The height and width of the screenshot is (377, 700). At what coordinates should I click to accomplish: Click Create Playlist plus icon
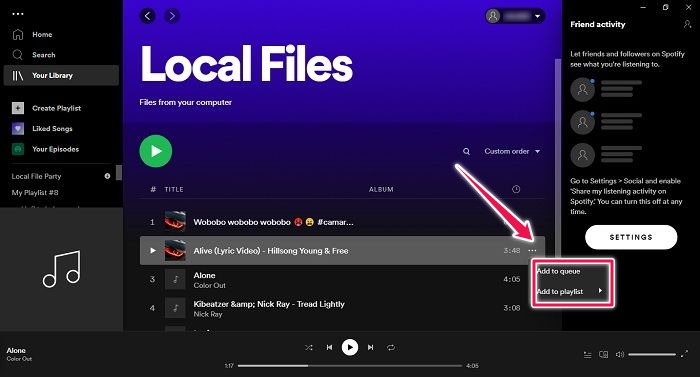tap(18, 108)
